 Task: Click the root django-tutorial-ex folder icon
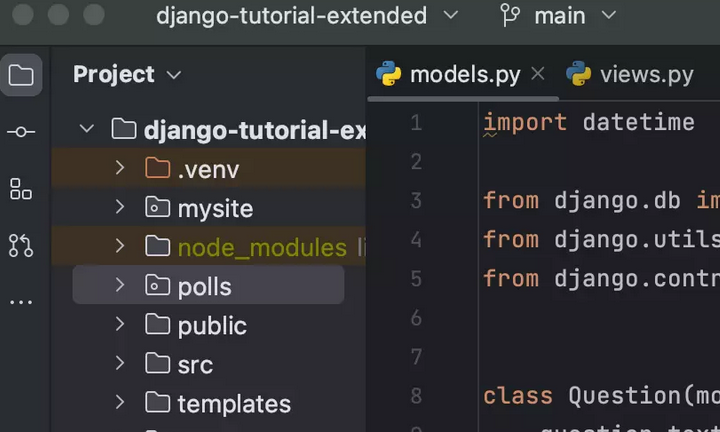124,129
